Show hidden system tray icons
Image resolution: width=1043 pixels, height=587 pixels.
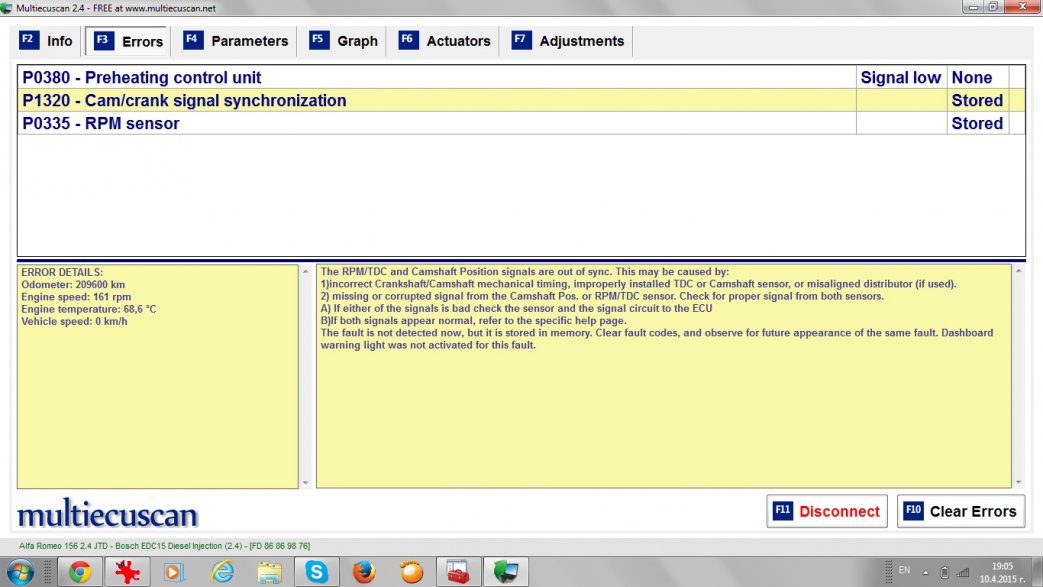(x=924, y=572)
